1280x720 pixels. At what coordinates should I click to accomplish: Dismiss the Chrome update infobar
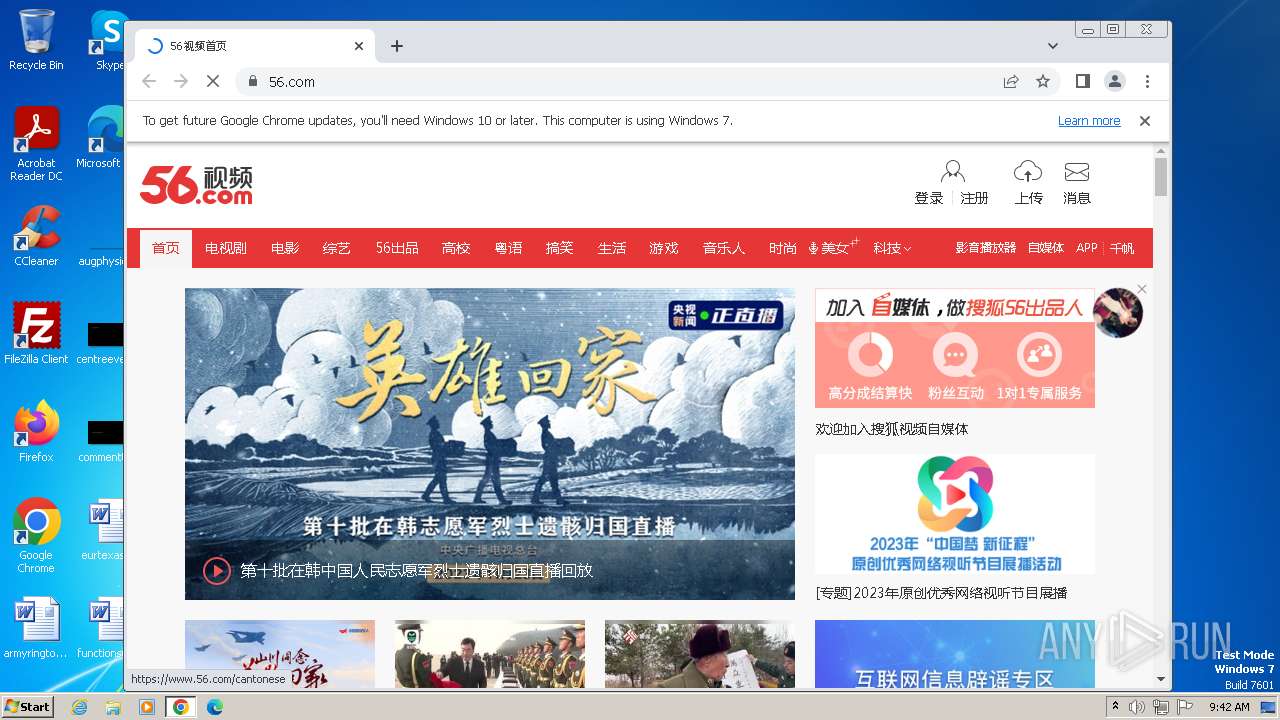1145,120
